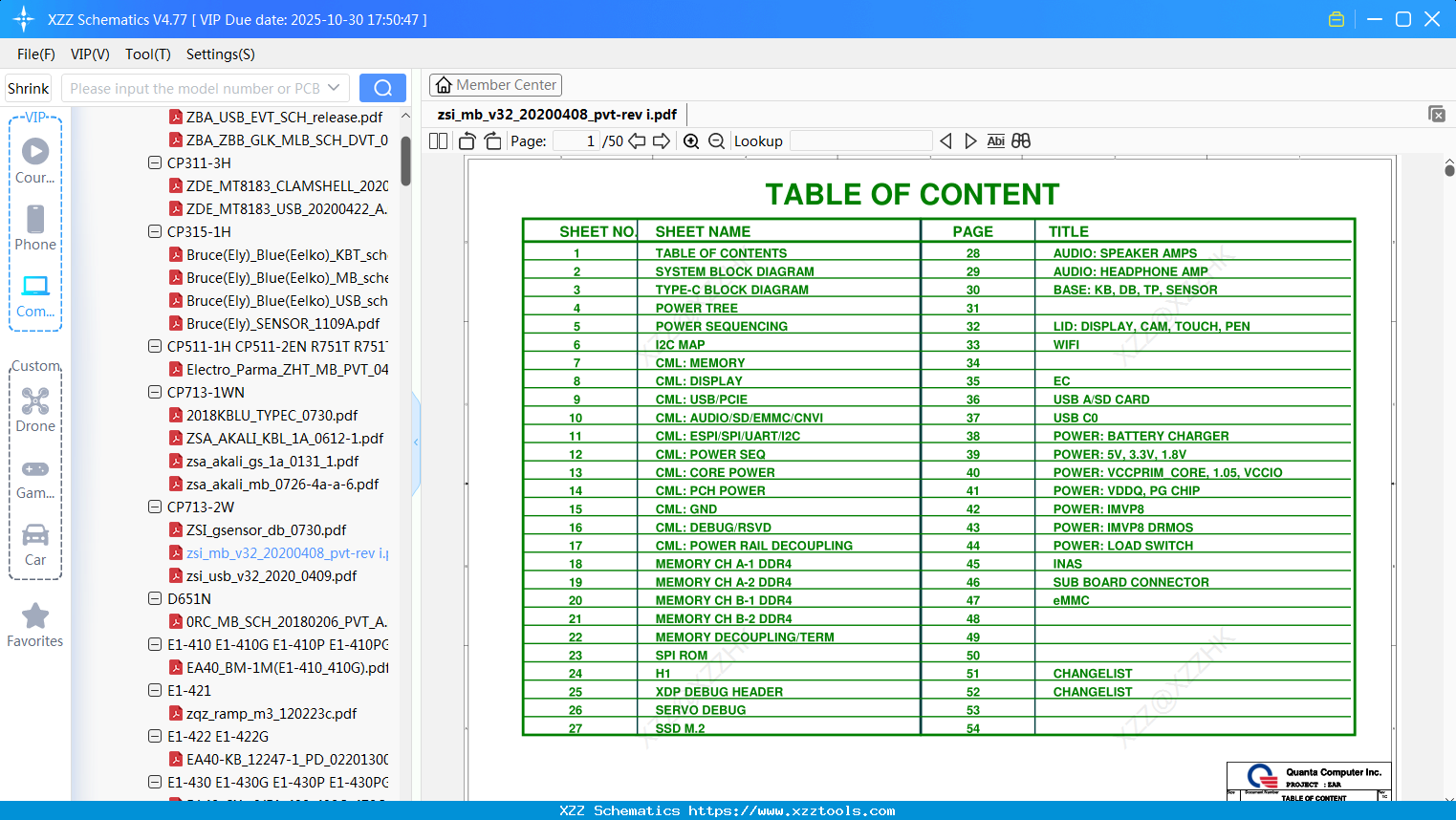Click the Shrink button
Viewport: 1456px width, 820px height.
(x=29, y=88)
